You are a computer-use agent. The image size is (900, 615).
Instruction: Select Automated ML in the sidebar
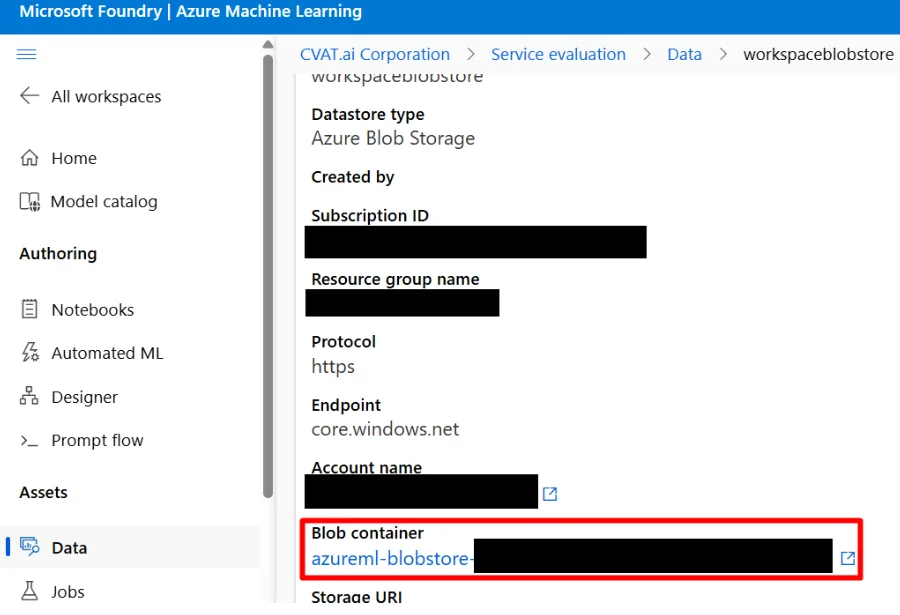(107, 353)
